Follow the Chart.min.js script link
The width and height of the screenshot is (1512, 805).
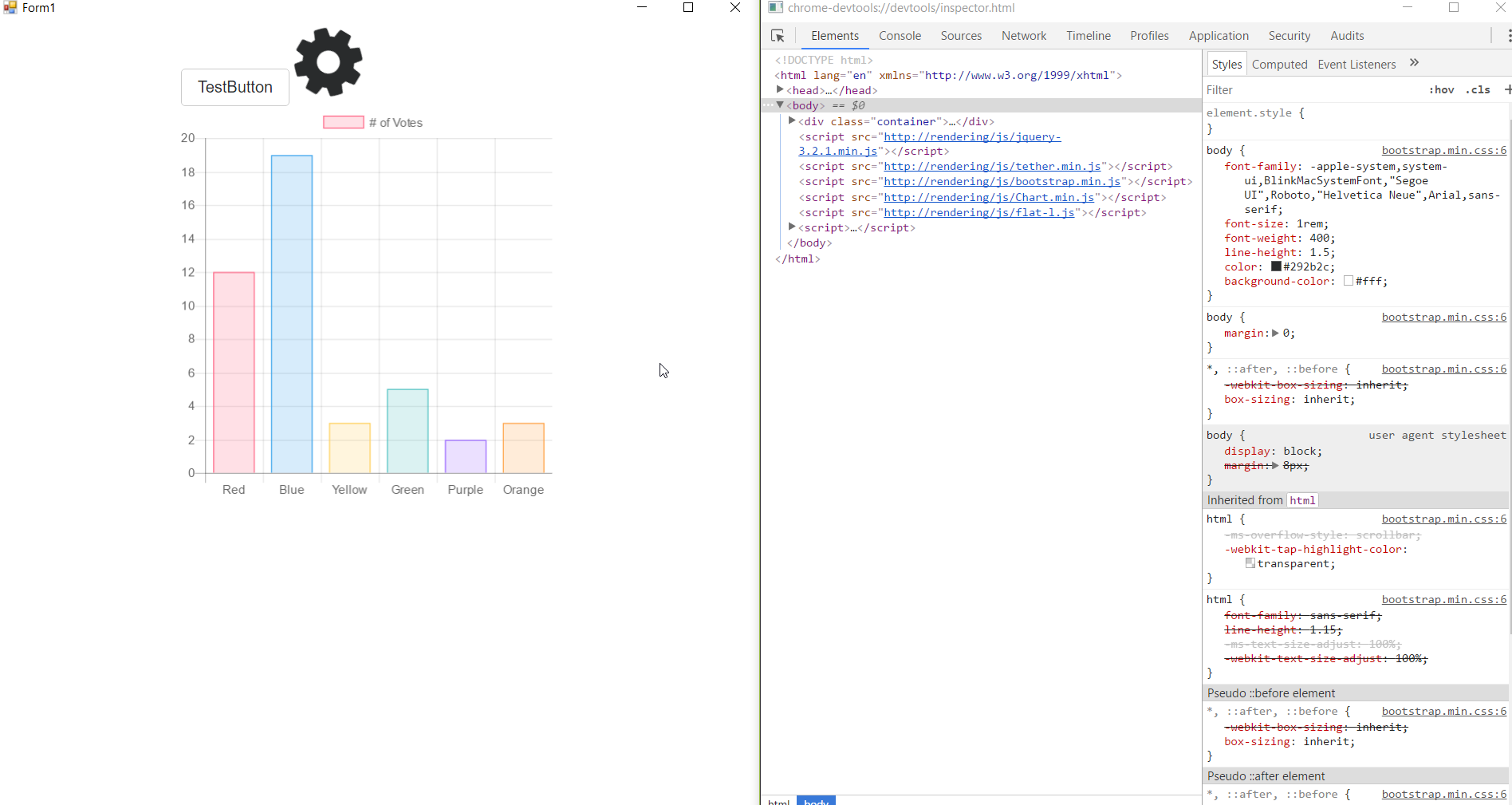(x=989, y=198)
